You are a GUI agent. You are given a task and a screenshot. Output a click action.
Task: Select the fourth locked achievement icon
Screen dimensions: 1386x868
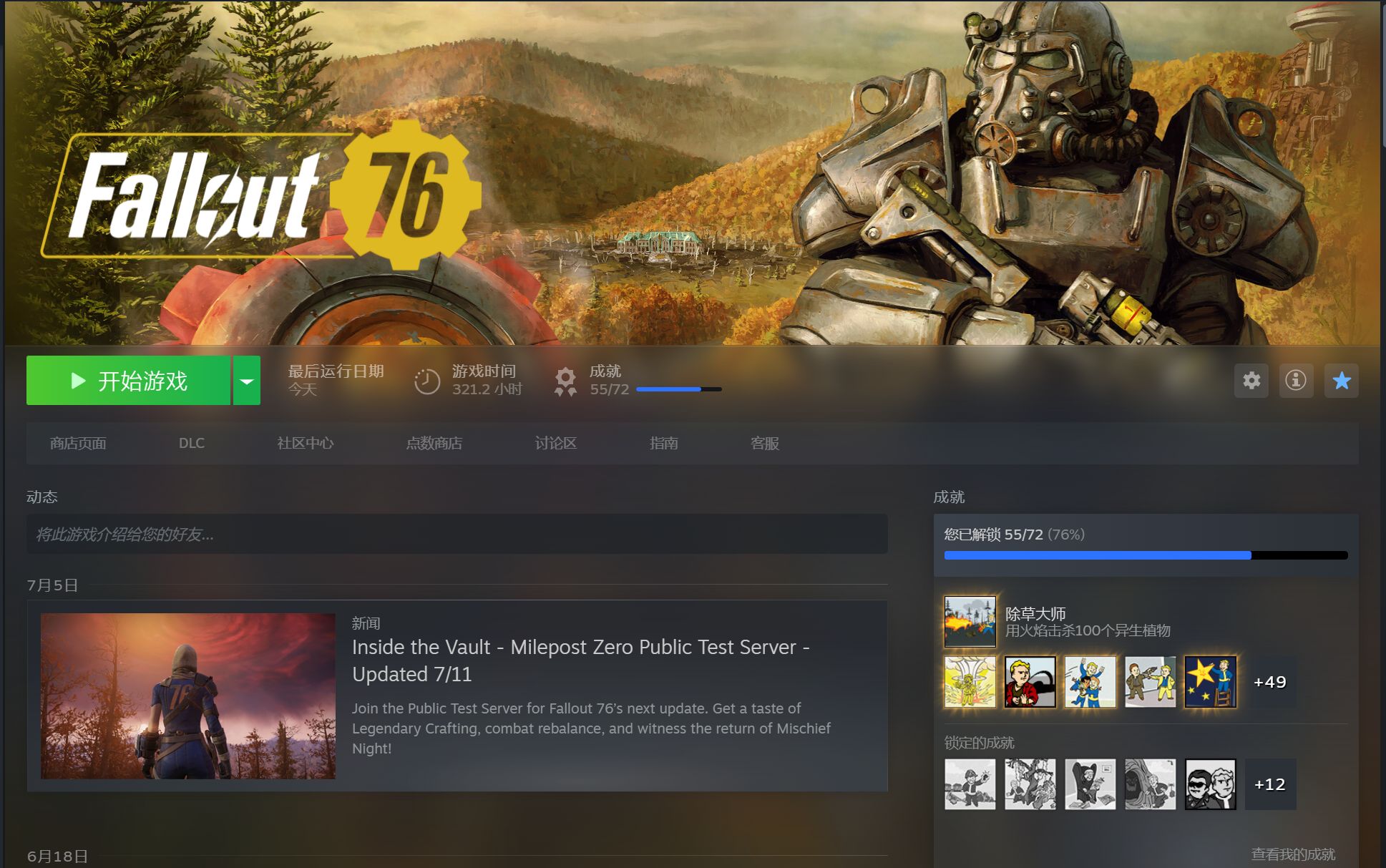[1150, 784]
